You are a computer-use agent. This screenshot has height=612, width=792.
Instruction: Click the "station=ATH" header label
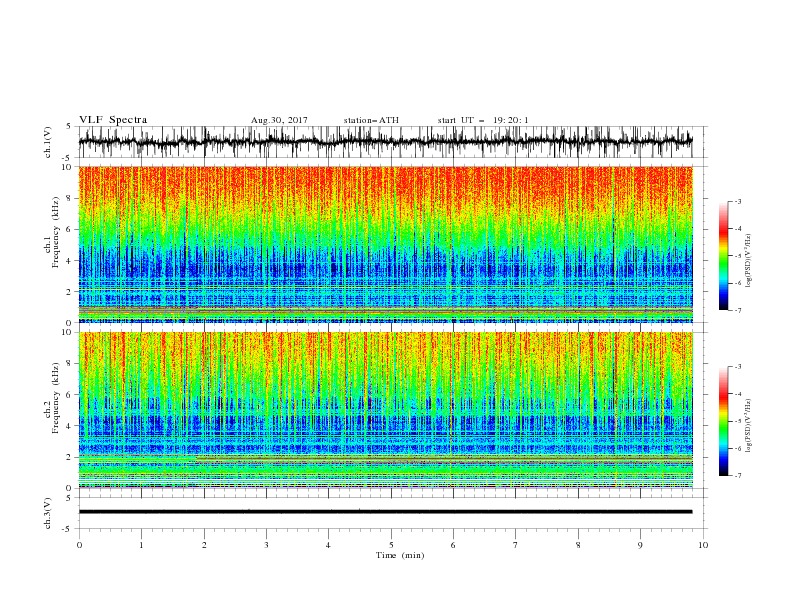point(371,120)
